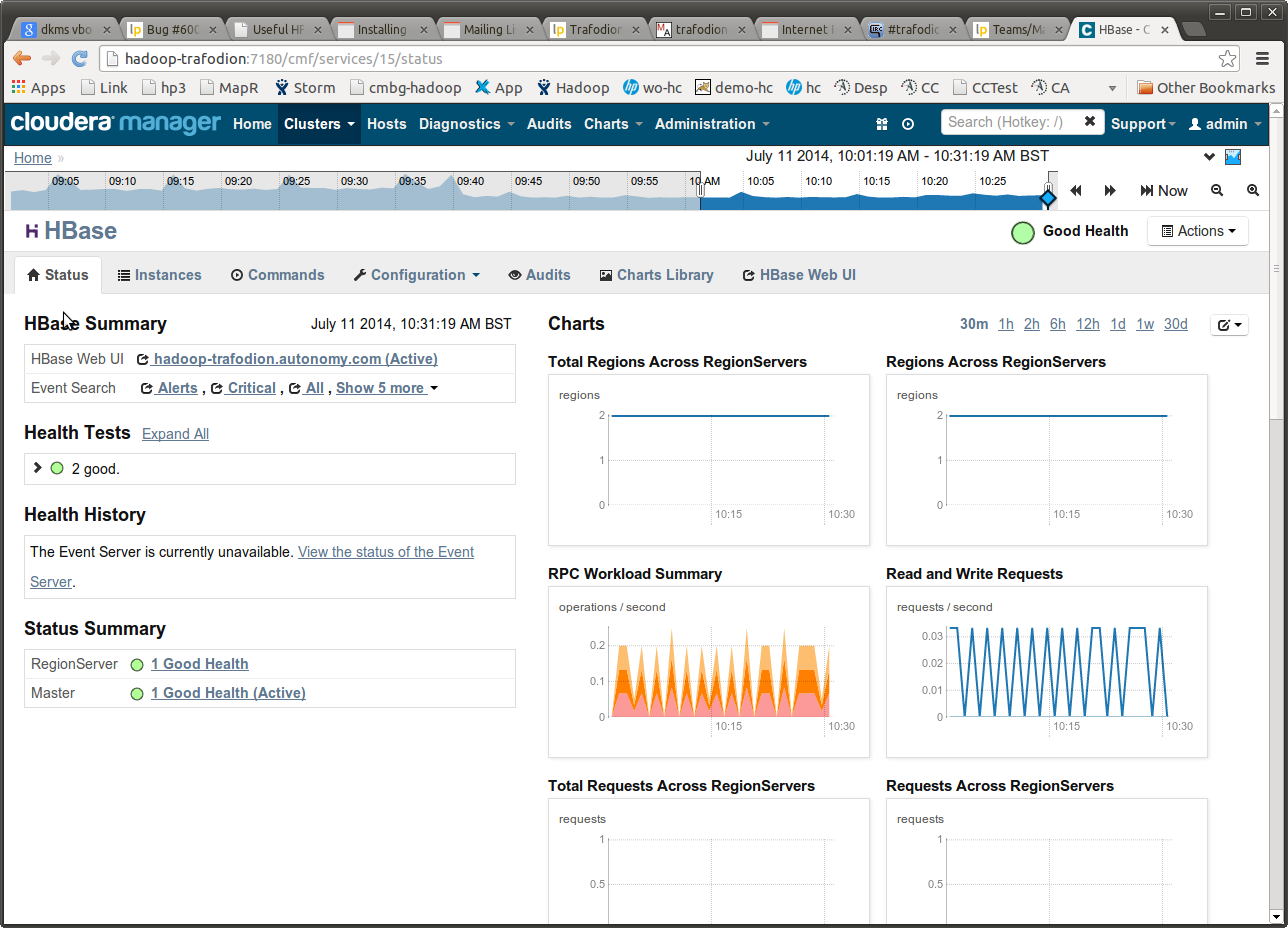Open the Actions dropdown for HBase

tap(1197, 231)
